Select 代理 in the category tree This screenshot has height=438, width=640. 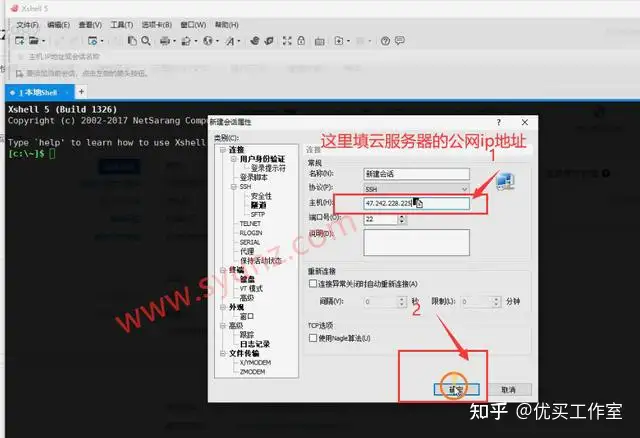coord(247,251)
